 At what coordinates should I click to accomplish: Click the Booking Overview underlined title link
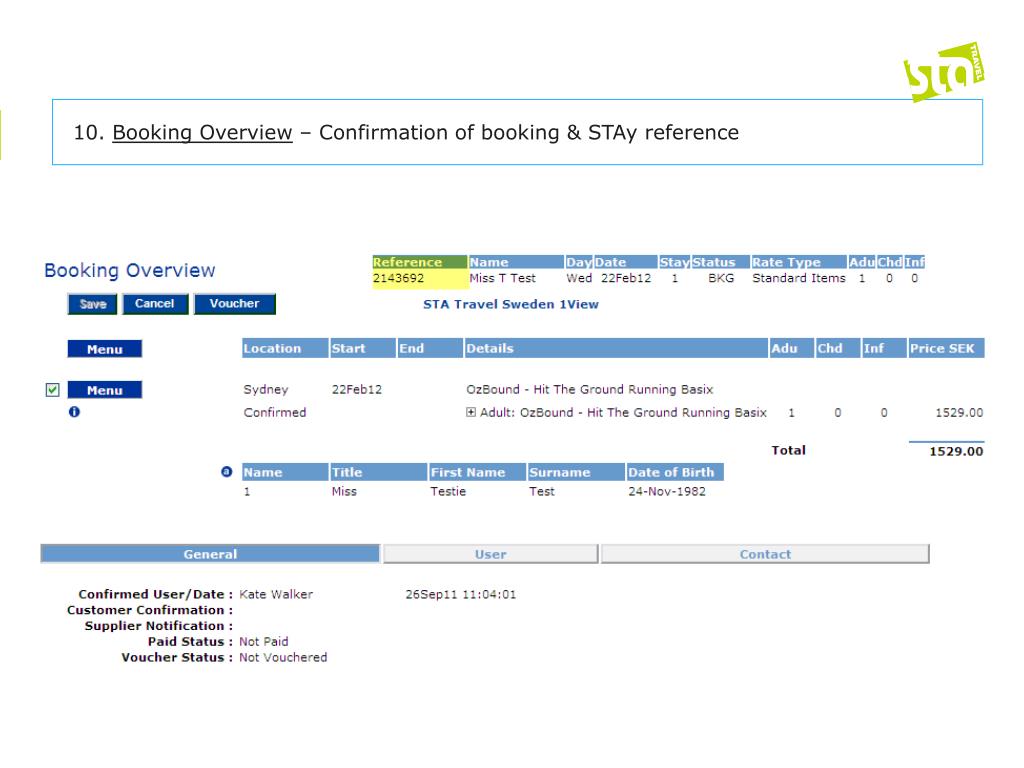click(202, 133)
